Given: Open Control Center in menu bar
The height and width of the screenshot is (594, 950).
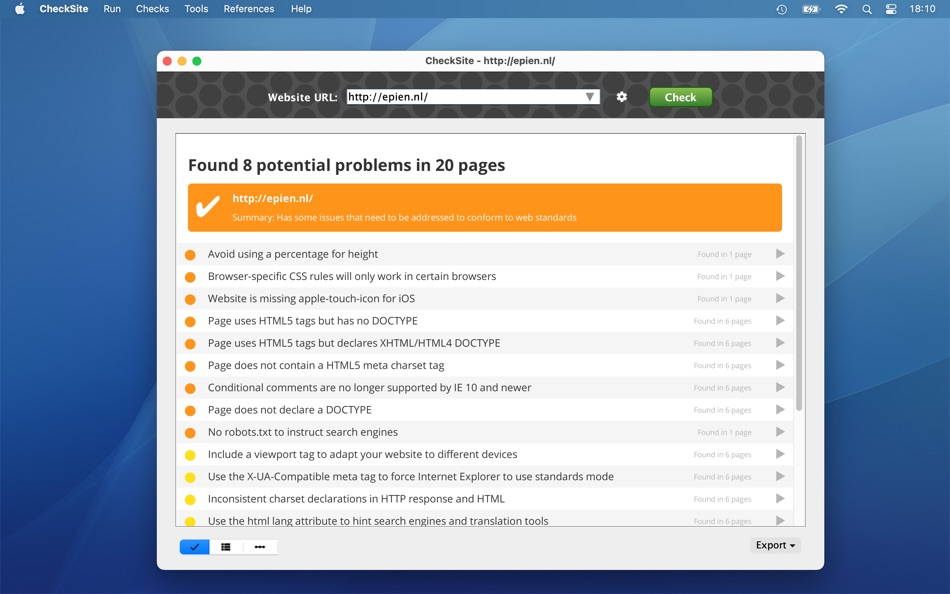Looking at the screenshot, I should coord(891,9).
